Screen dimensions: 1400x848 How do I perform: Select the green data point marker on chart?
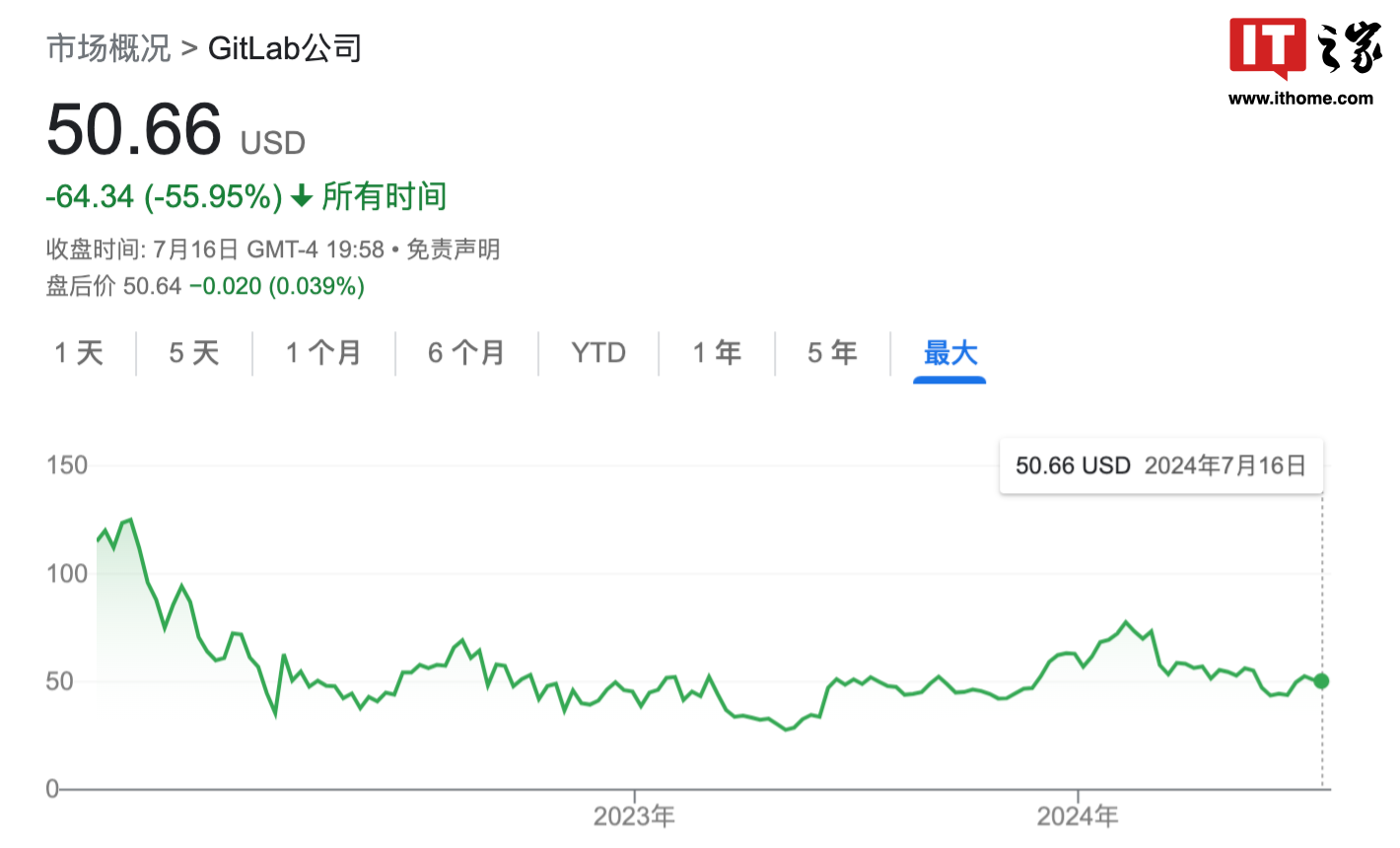(x=1320, y=679)
